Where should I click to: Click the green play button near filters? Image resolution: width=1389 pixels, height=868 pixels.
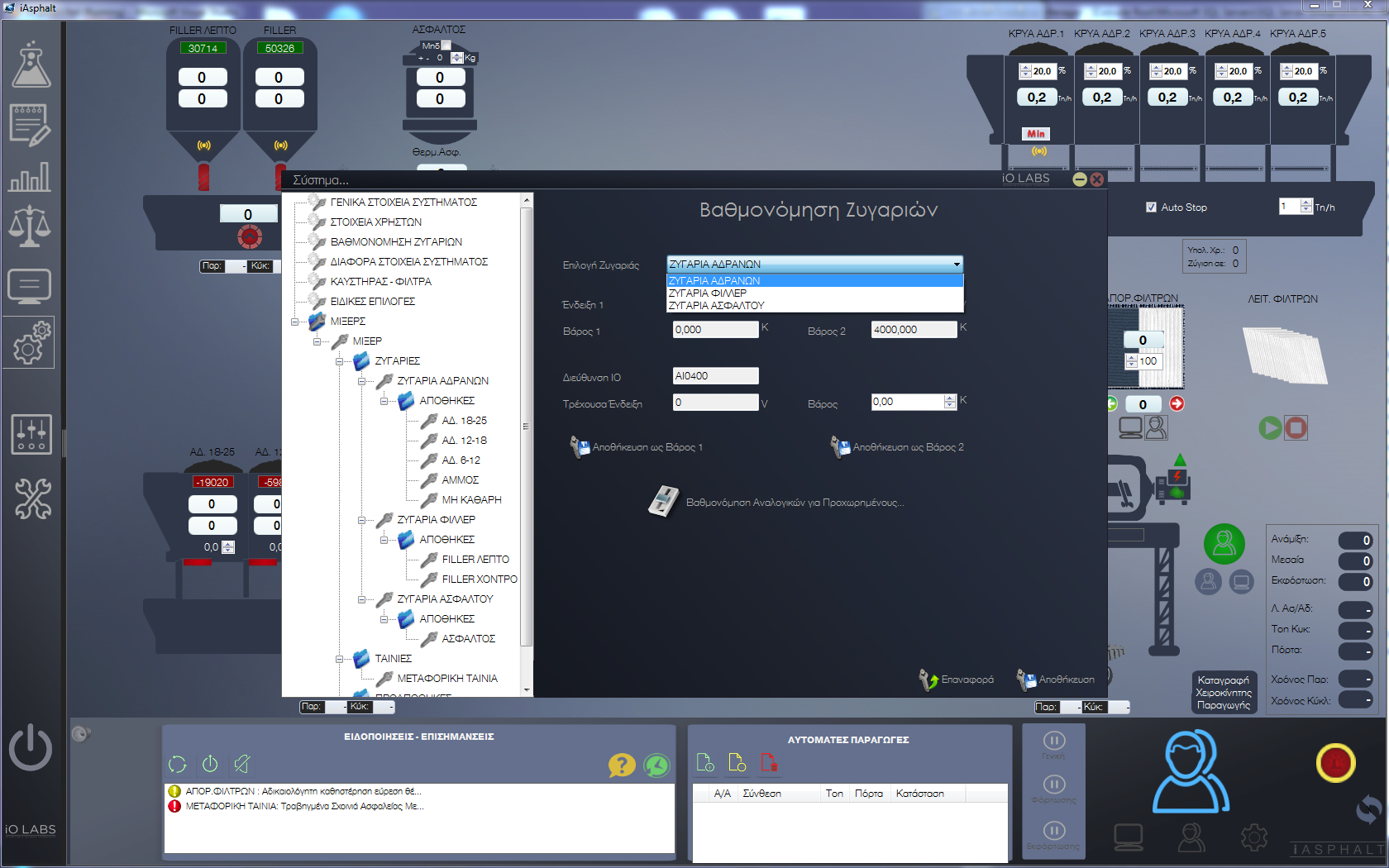(x=1270, y=427)
